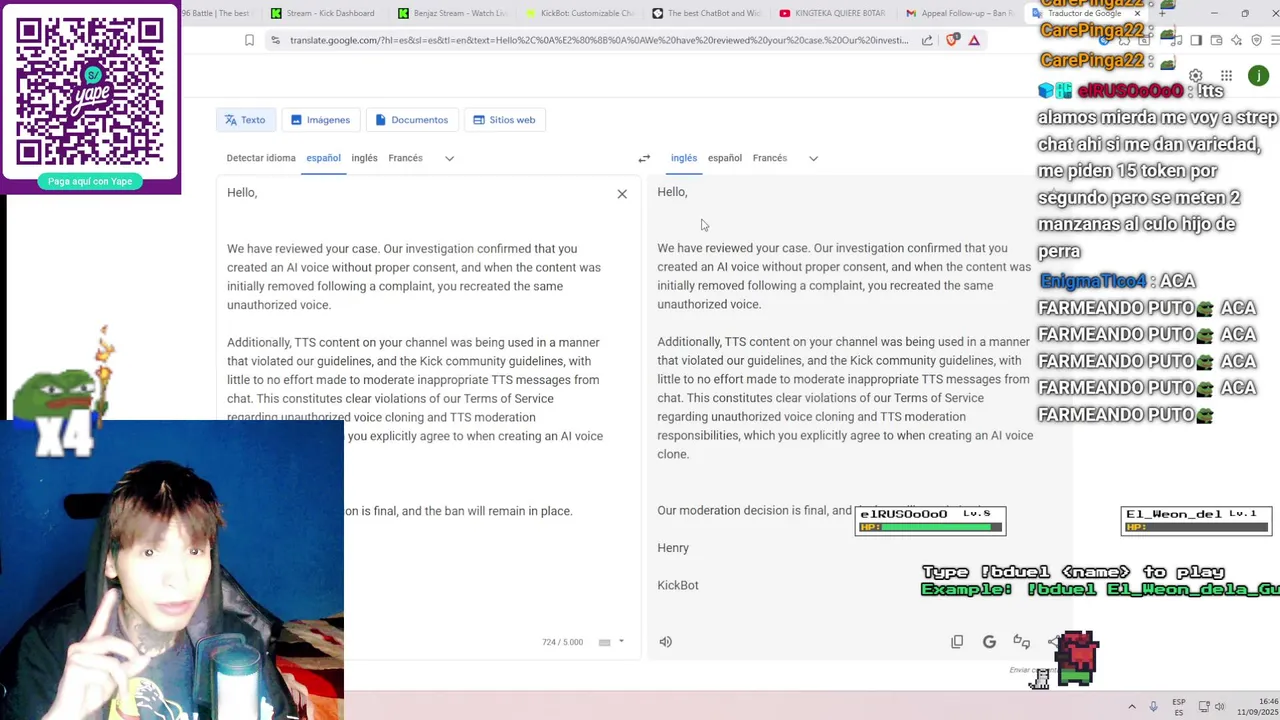Open Brave Shields icon
Screen dimensions: 1280x720
(x=951, y=40)
